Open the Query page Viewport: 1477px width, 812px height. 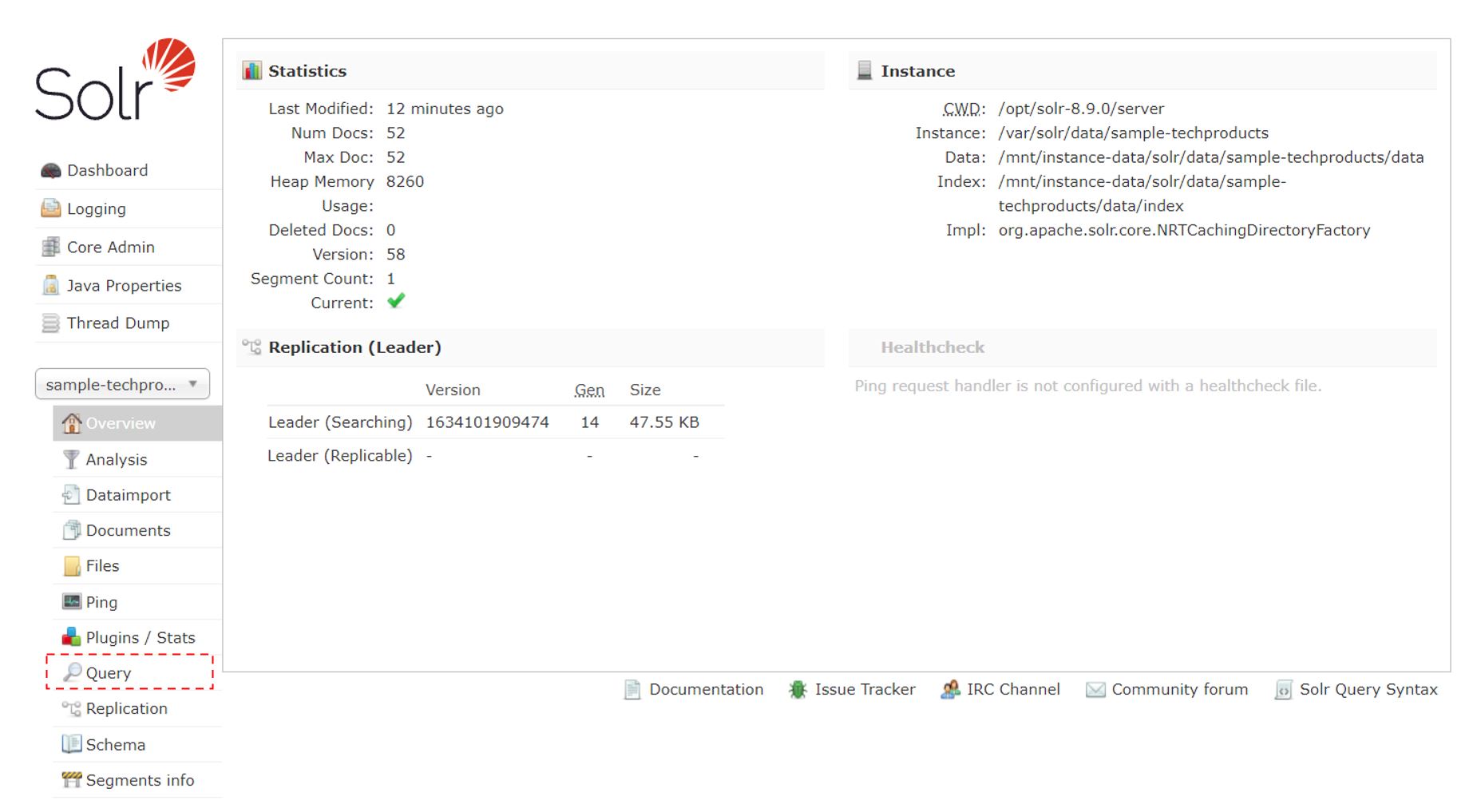tap(108, 673)
